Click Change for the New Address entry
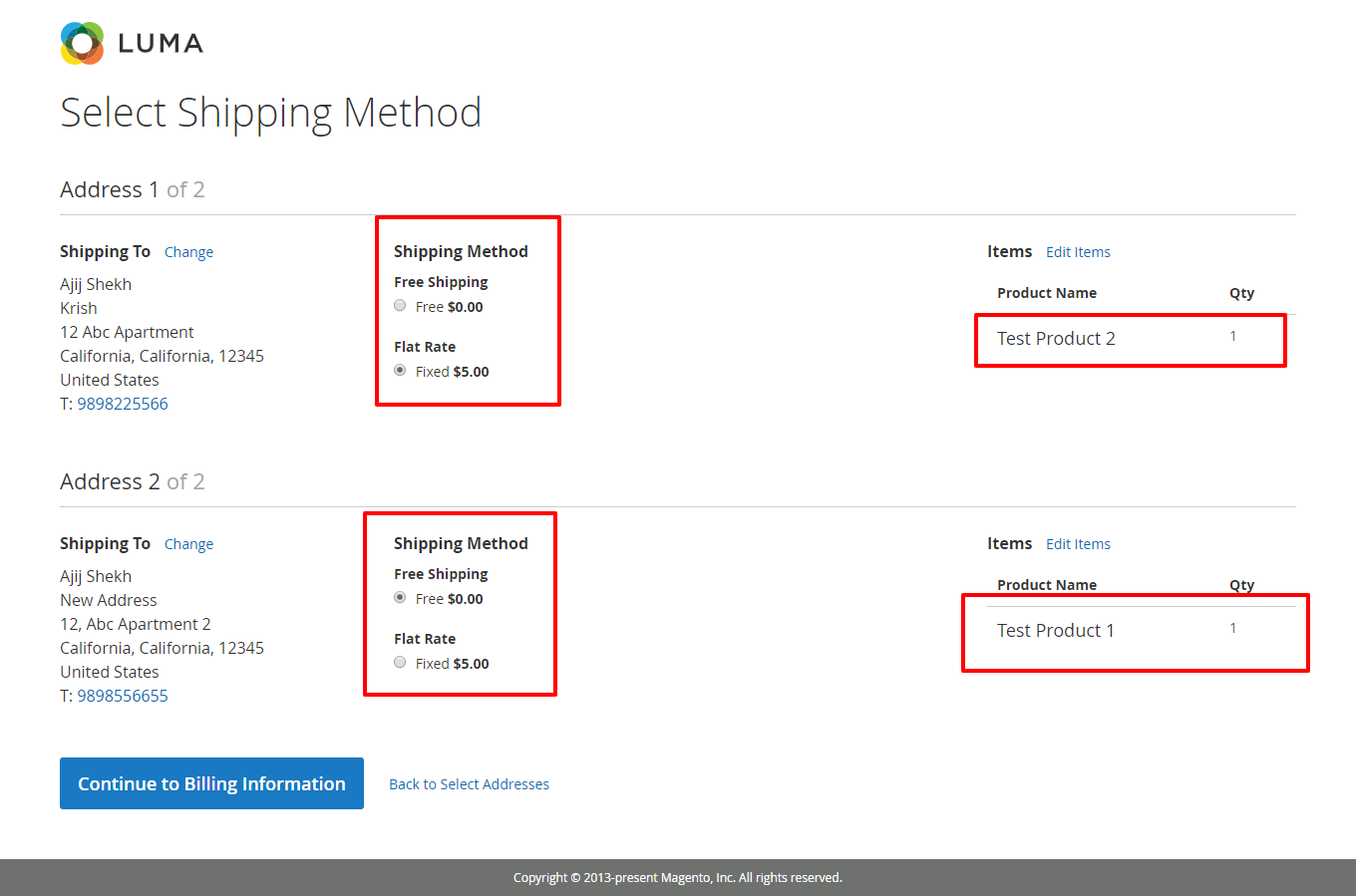Image resolution: width=1356 pixels, height=896 pixels. tap(188, 543)
